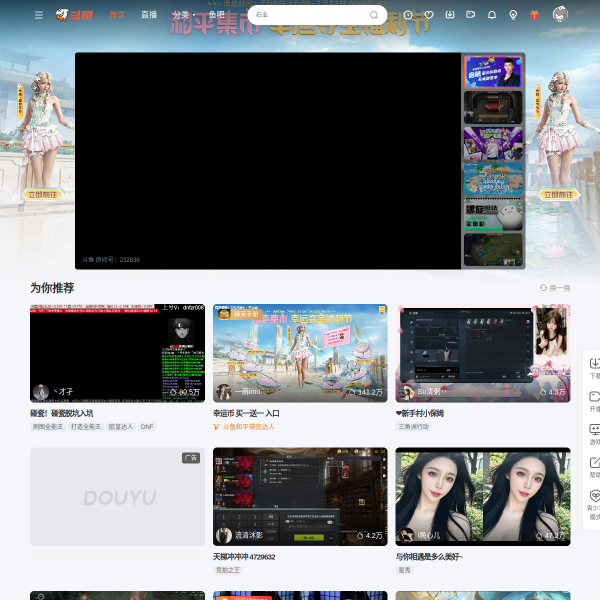Click the header start-streaming camera icon
The width and height of the screenshot is (600, 600).
[471, 15]
